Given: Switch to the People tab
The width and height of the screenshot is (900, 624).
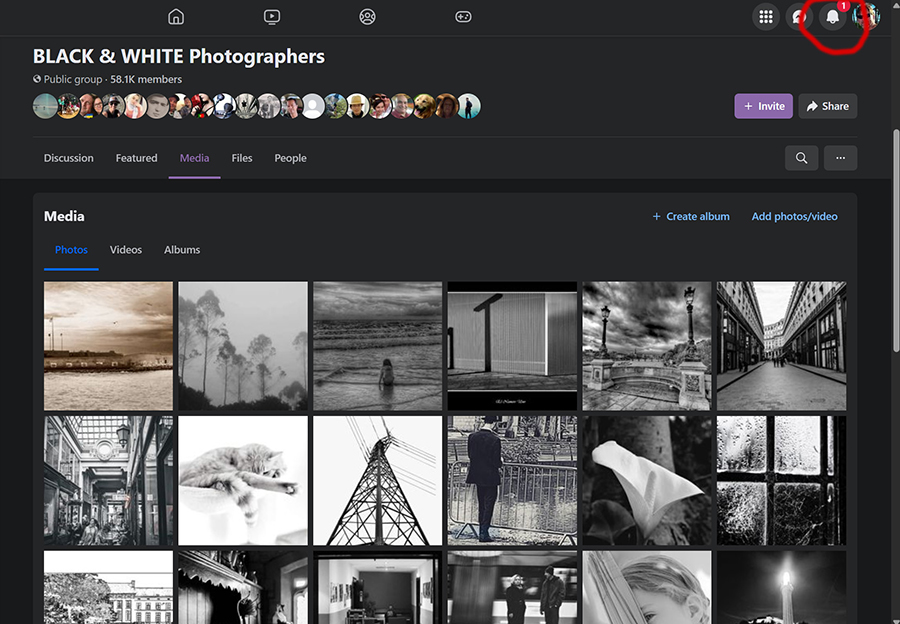Looking at the screenshot, I should 290,158.
